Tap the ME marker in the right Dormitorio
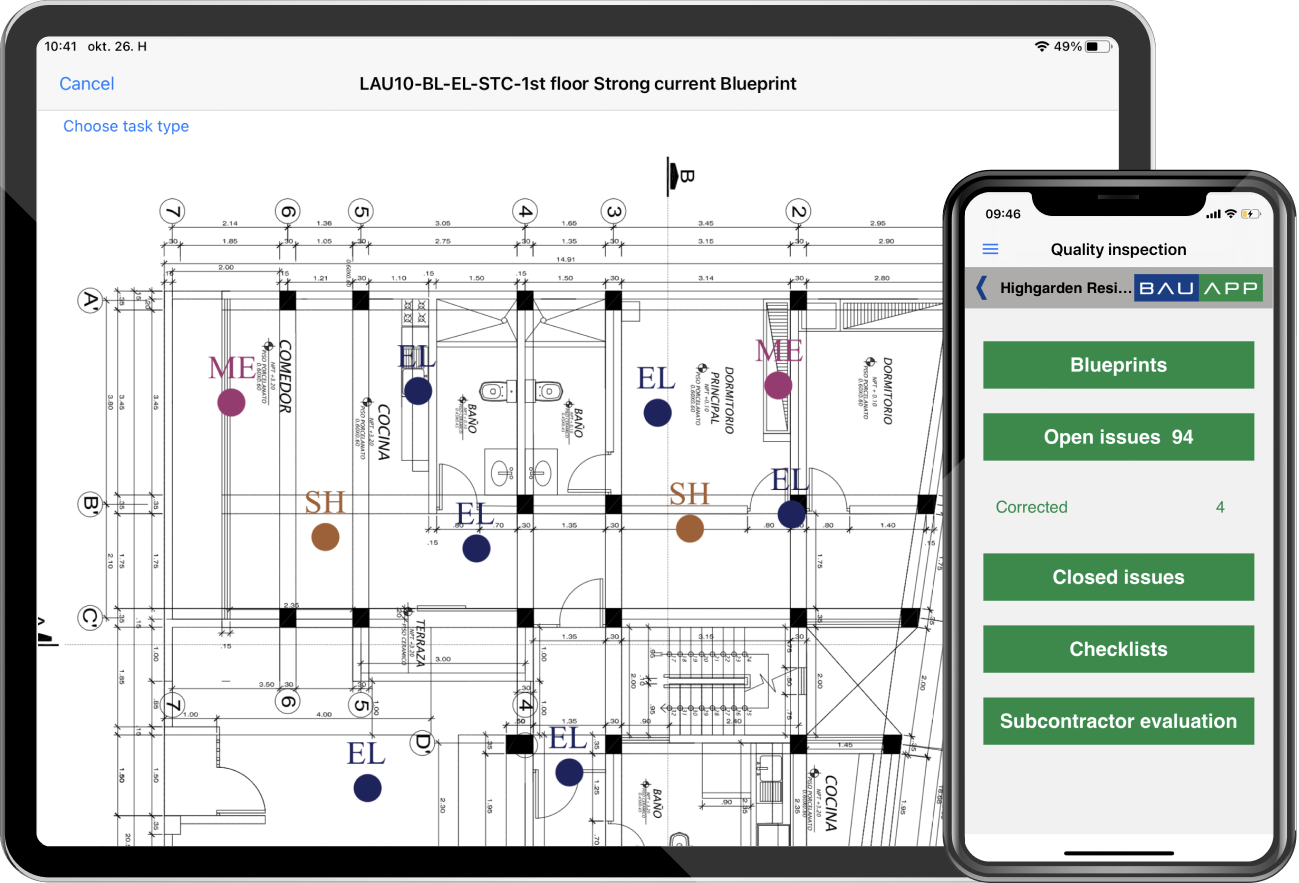Image resolution: width=1299 pixels, height=883 pixels. (778, 383)
